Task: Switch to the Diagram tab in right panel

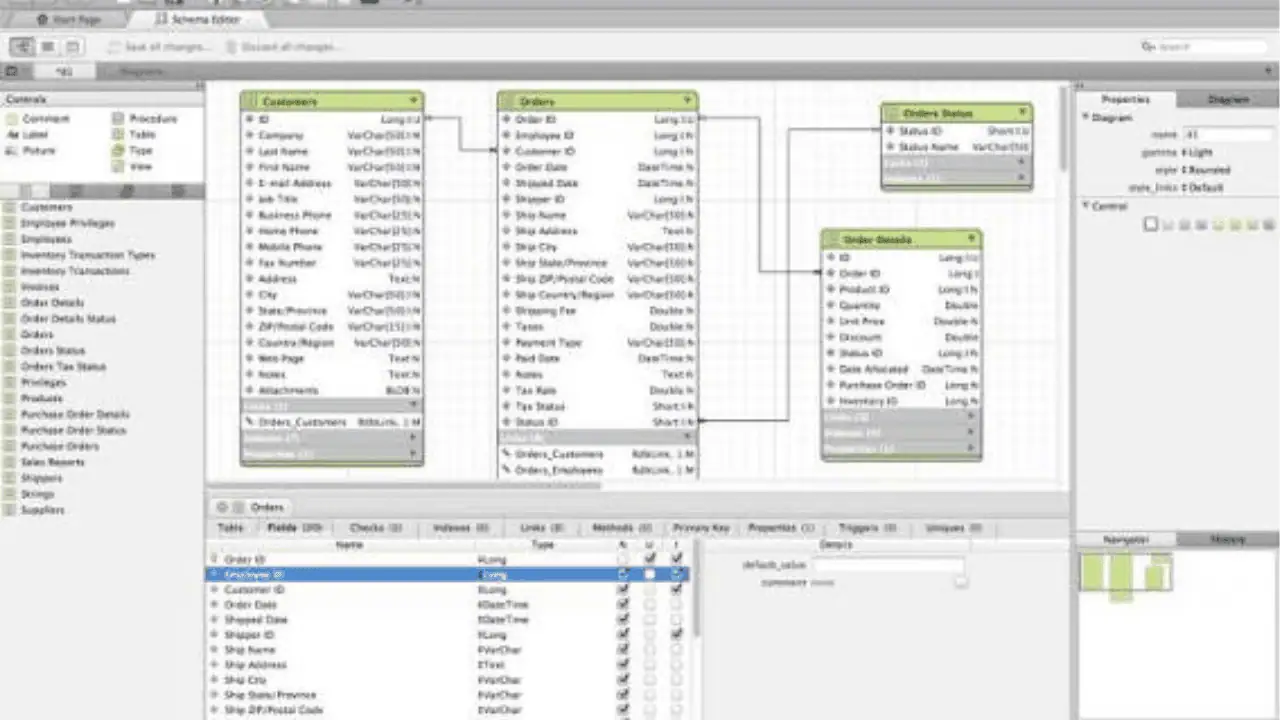Action: pos(1227,99)
